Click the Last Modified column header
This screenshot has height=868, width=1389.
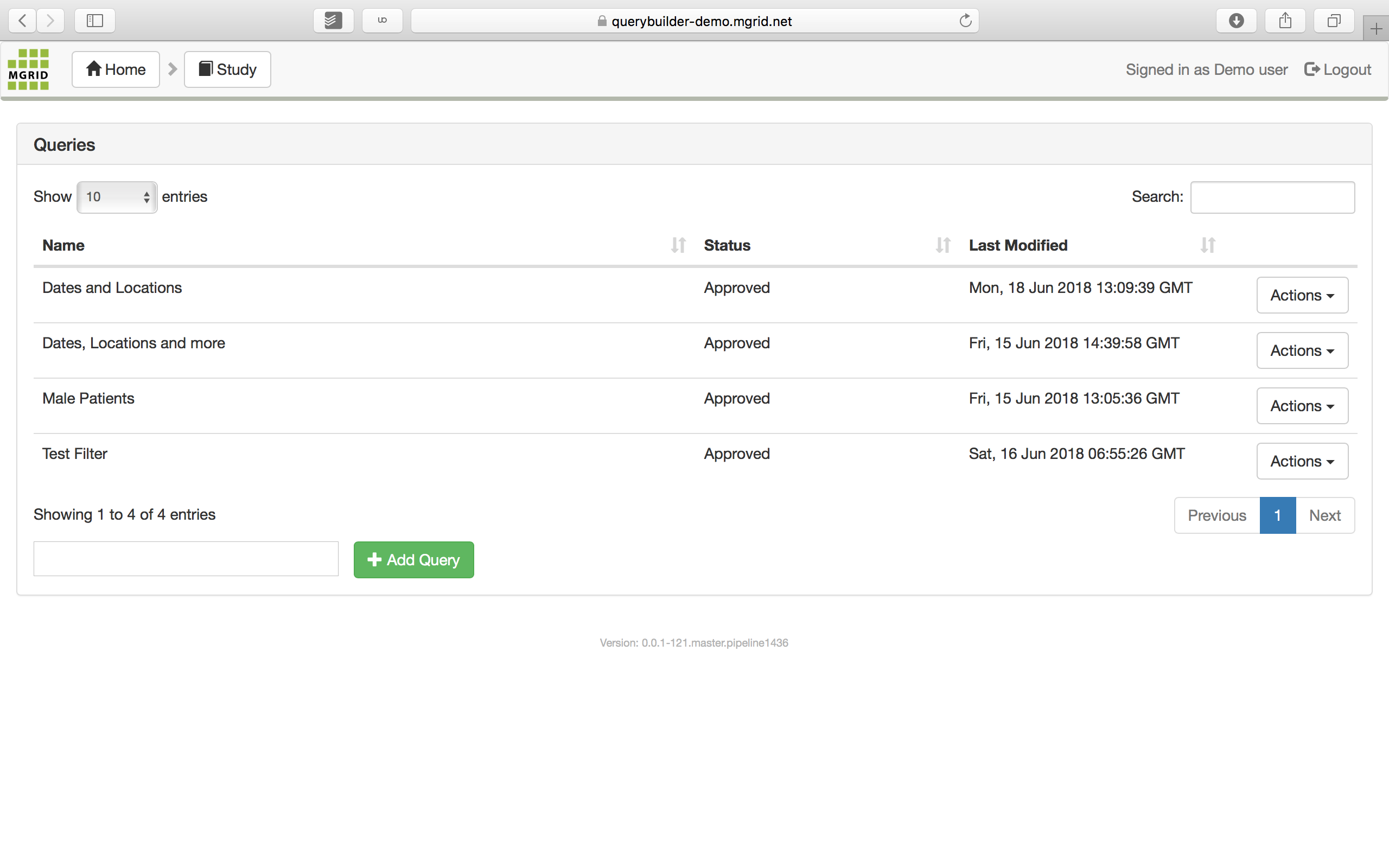click(x=1018, y=245)
